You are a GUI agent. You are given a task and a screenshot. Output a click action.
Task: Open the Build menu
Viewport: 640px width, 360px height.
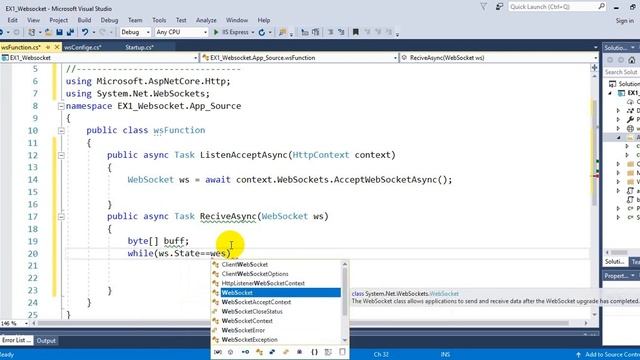(x=84, y=20)
